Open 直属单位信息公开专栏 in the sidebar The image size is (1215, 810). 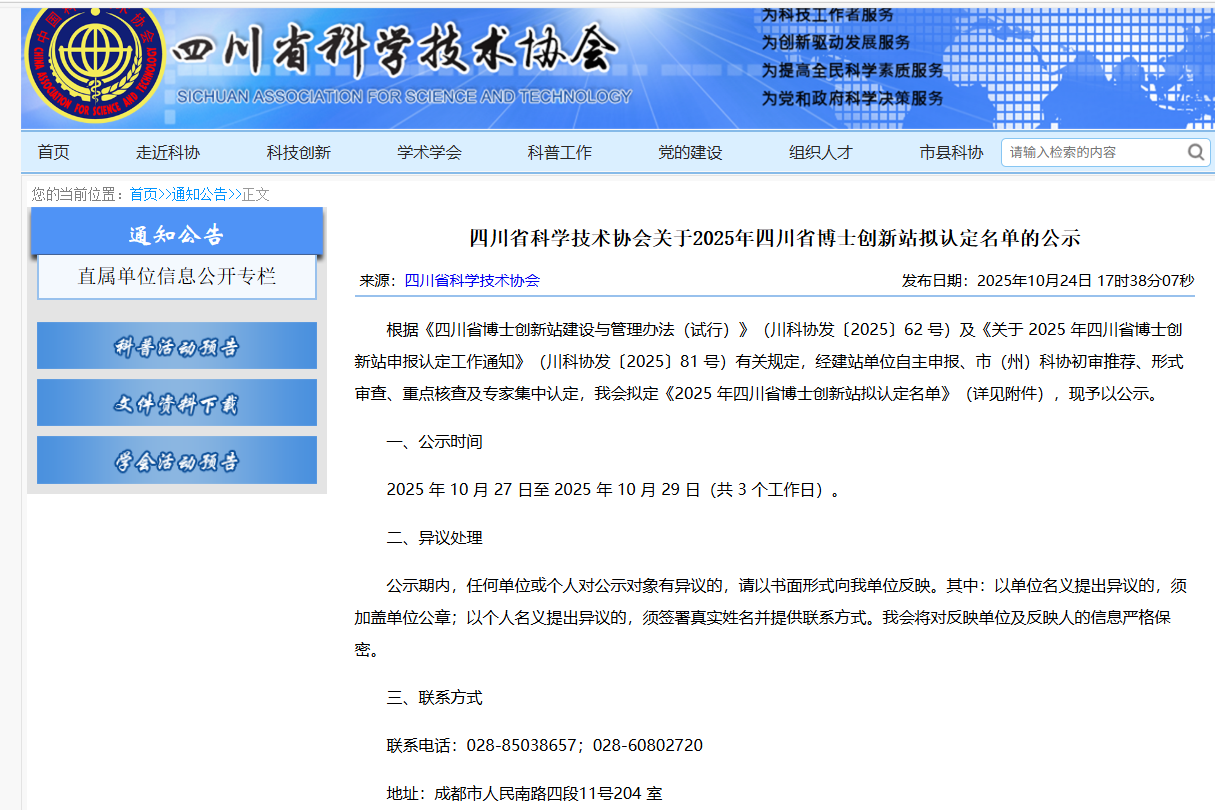[x=177, y=278]
